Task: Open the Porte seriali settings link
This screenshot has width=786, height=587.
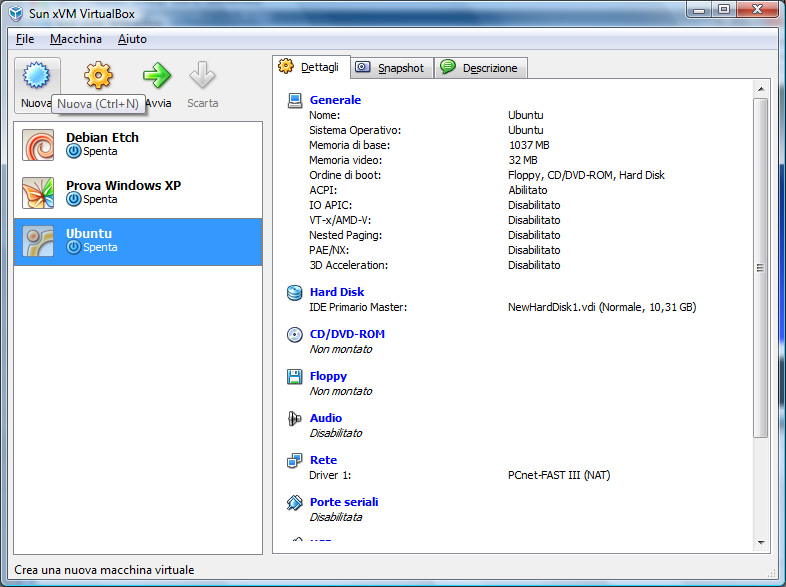Action: click(344, 502)
